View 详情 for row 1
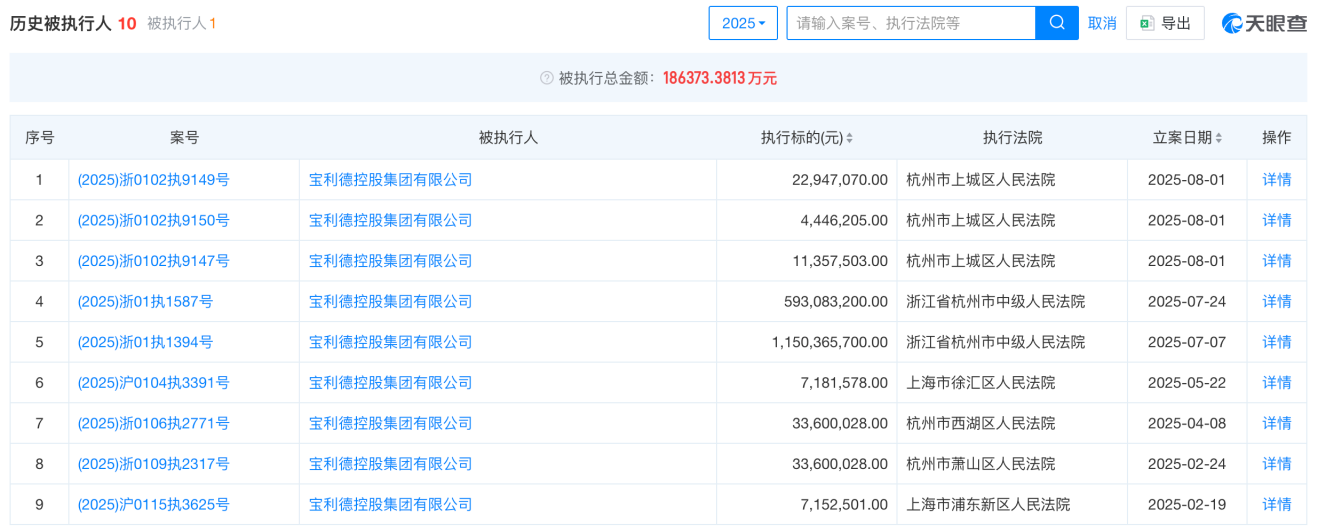This screenshot has height=532, width=1318. (1276, 180)
